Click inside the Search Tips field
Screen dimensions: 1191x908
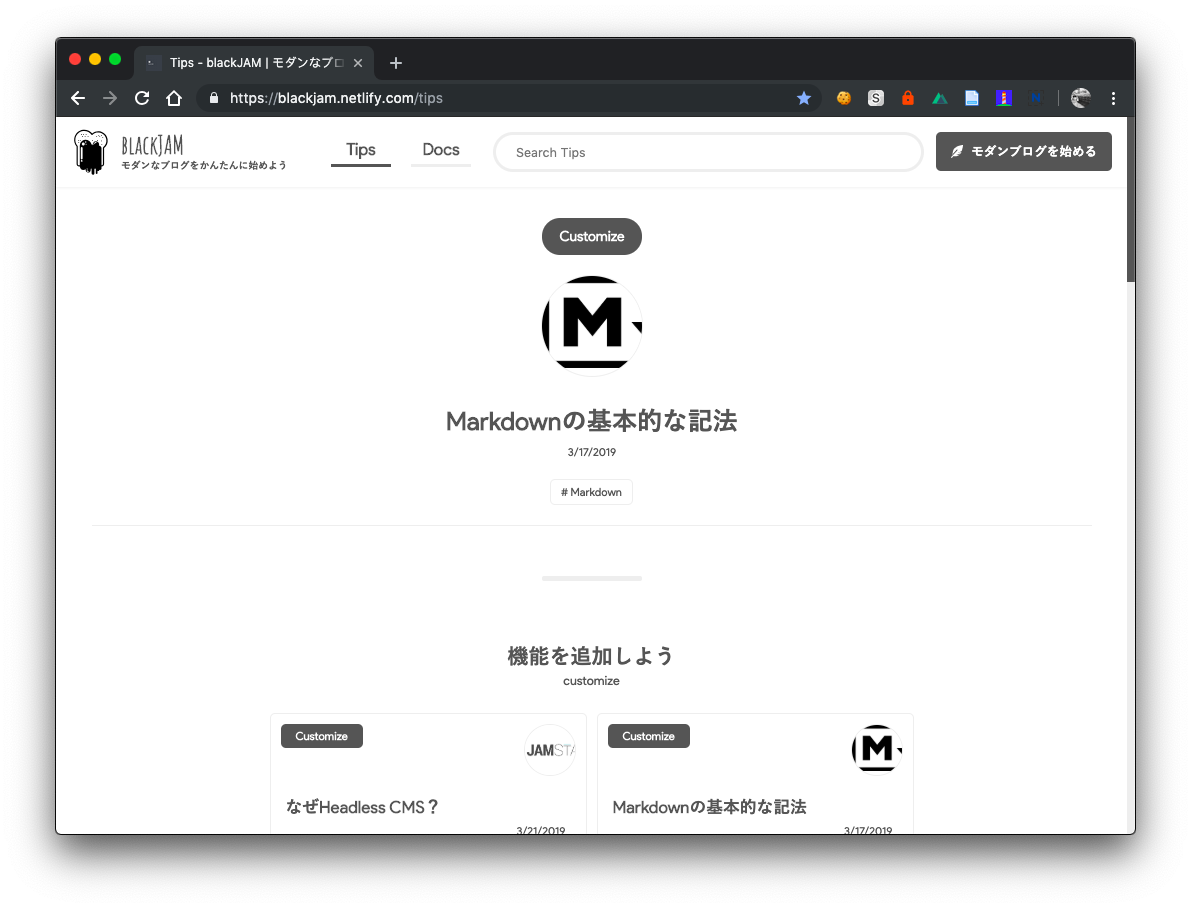click(708, 152)
